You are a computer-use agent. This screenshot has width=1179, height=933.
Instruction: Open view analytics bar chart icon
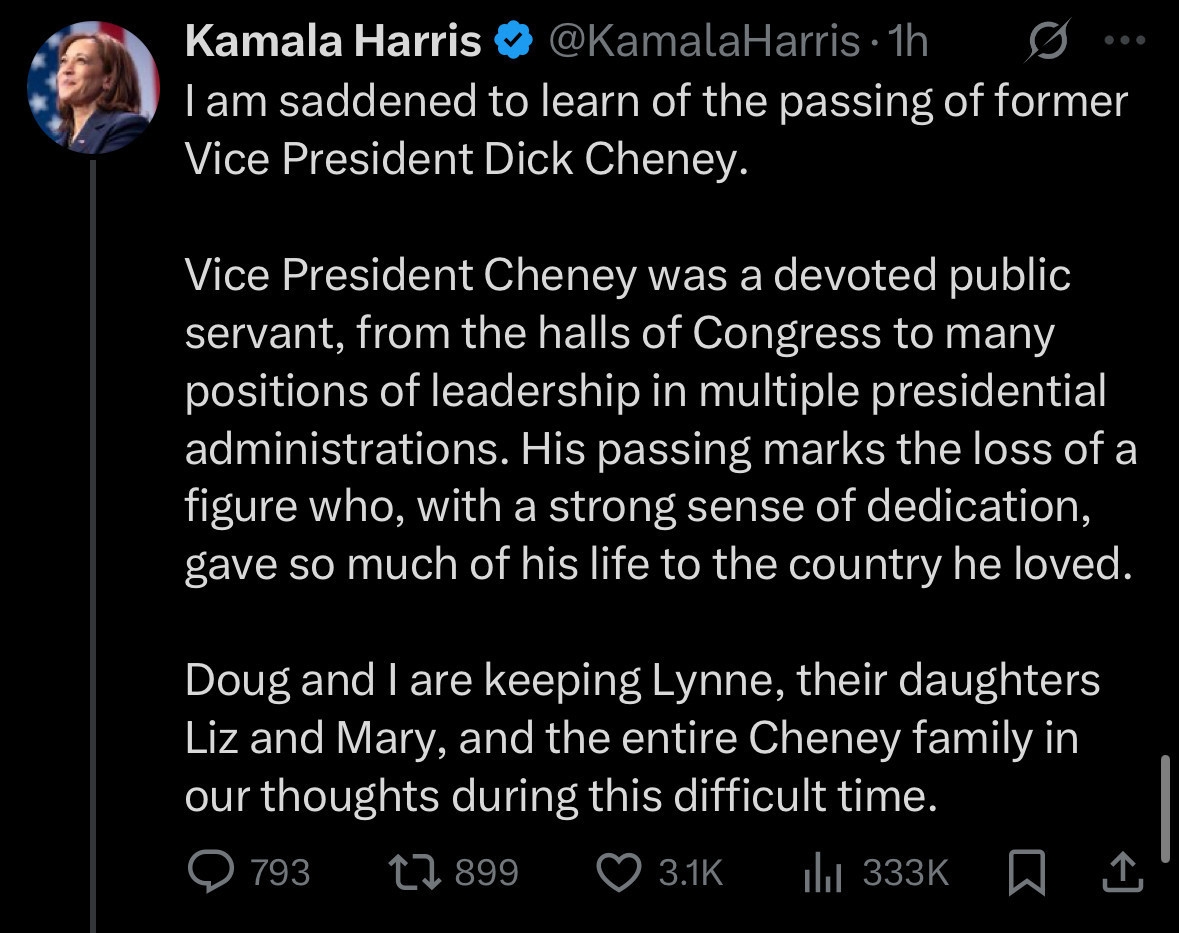click(x=823, y=873)
